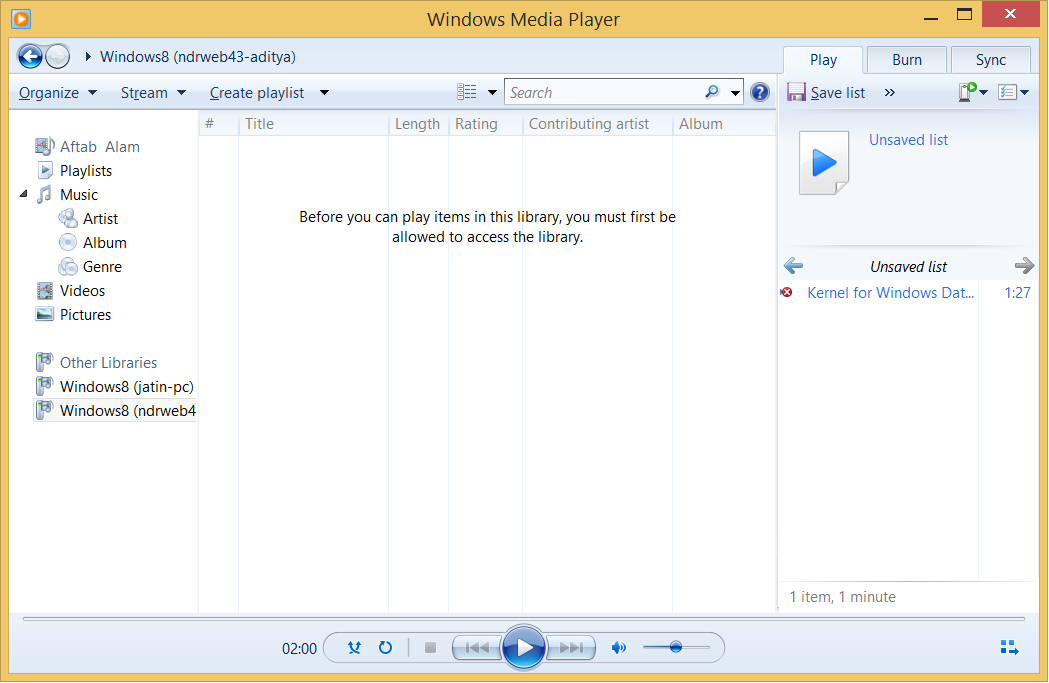
Task: Toggle shuffle playback
Action: (354, 647)
